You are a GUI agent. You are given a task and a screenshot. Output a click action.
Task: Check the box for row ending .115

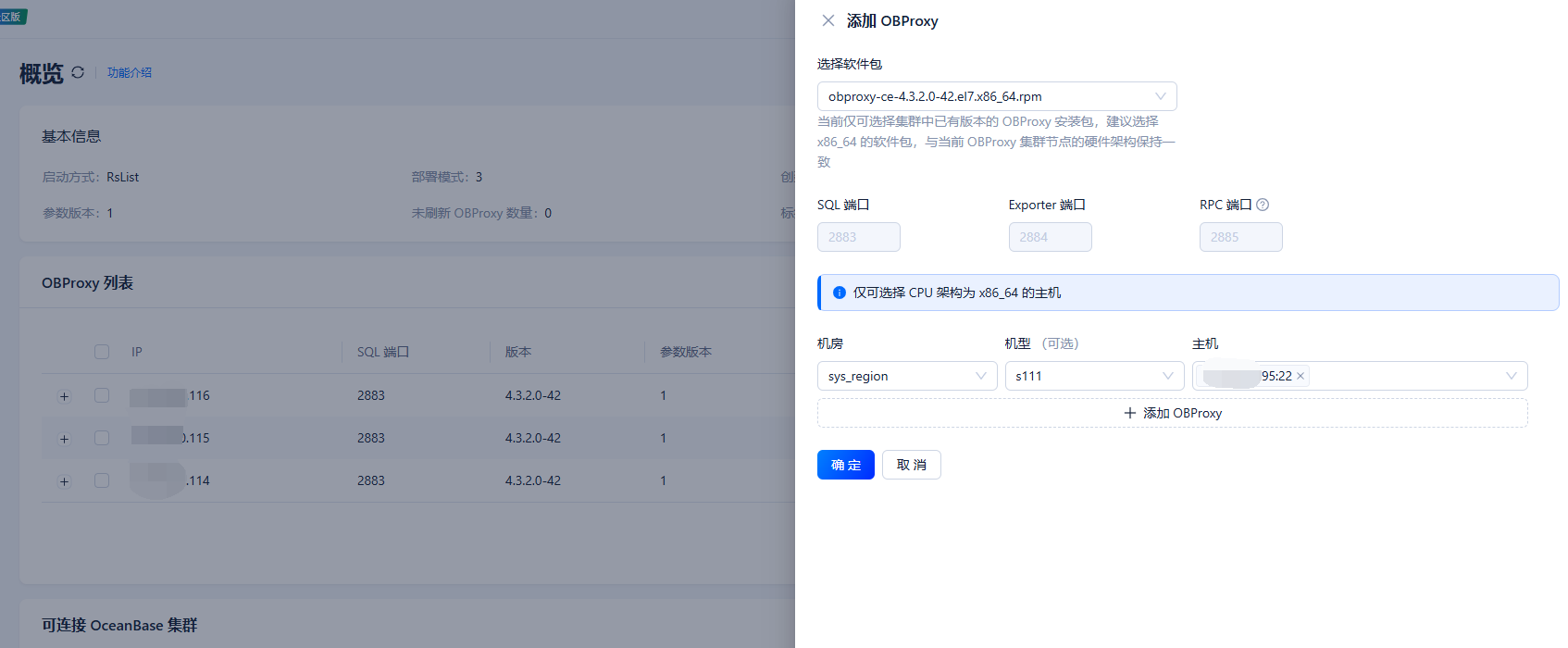tap(102, 438)
